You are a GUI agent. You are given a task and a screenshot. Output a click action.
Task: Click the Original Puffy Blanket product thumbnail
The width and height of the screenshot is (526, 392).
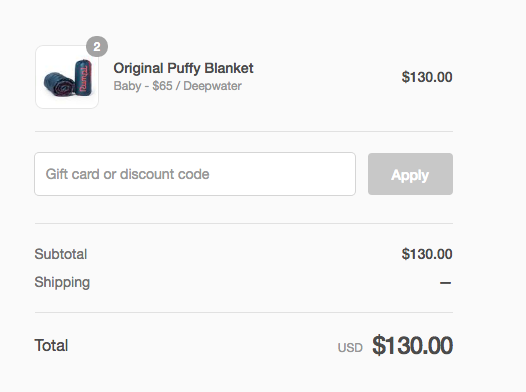(67, 77)
